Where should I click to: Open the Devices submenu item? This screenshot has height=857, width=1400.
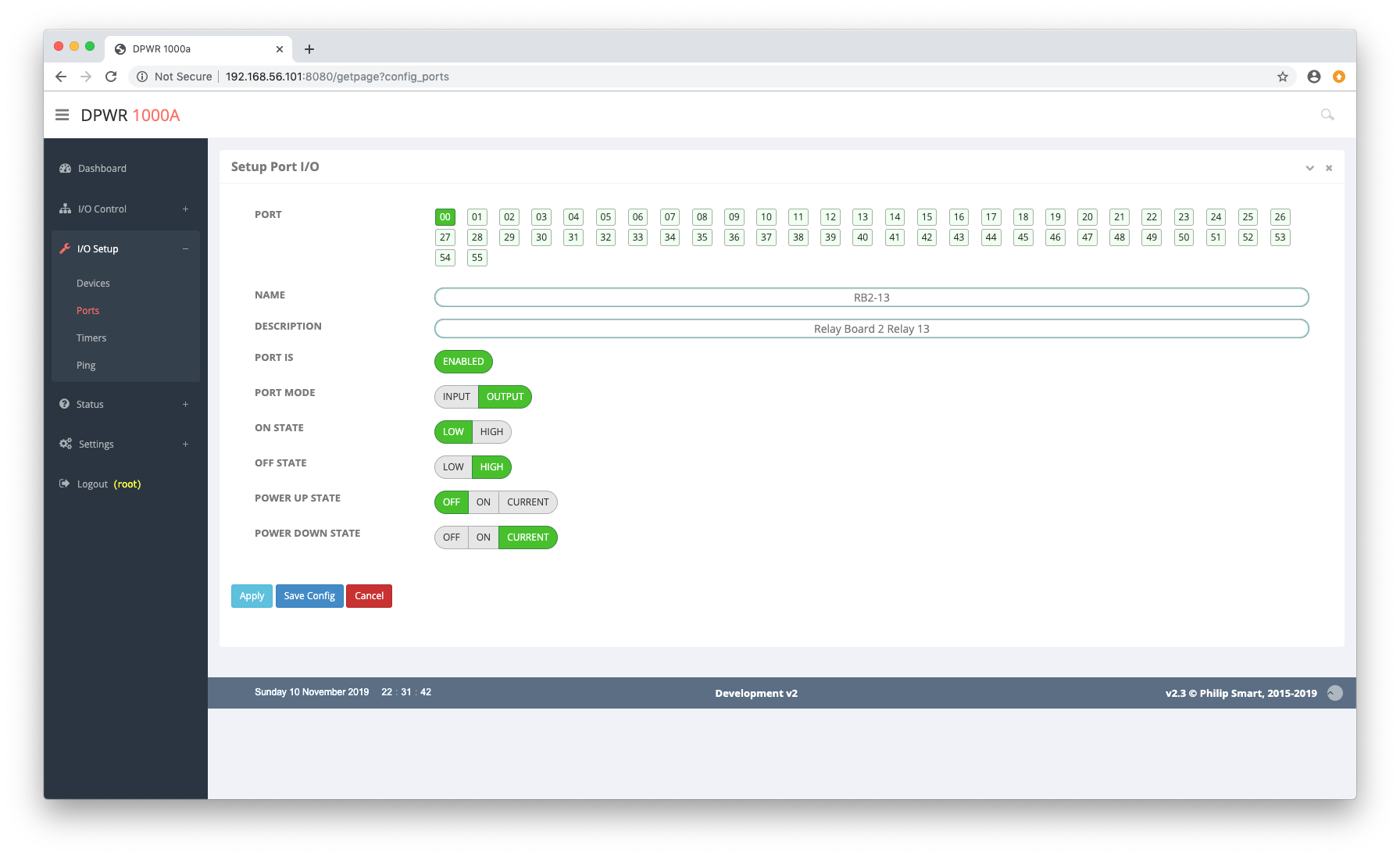pos(93,284)
